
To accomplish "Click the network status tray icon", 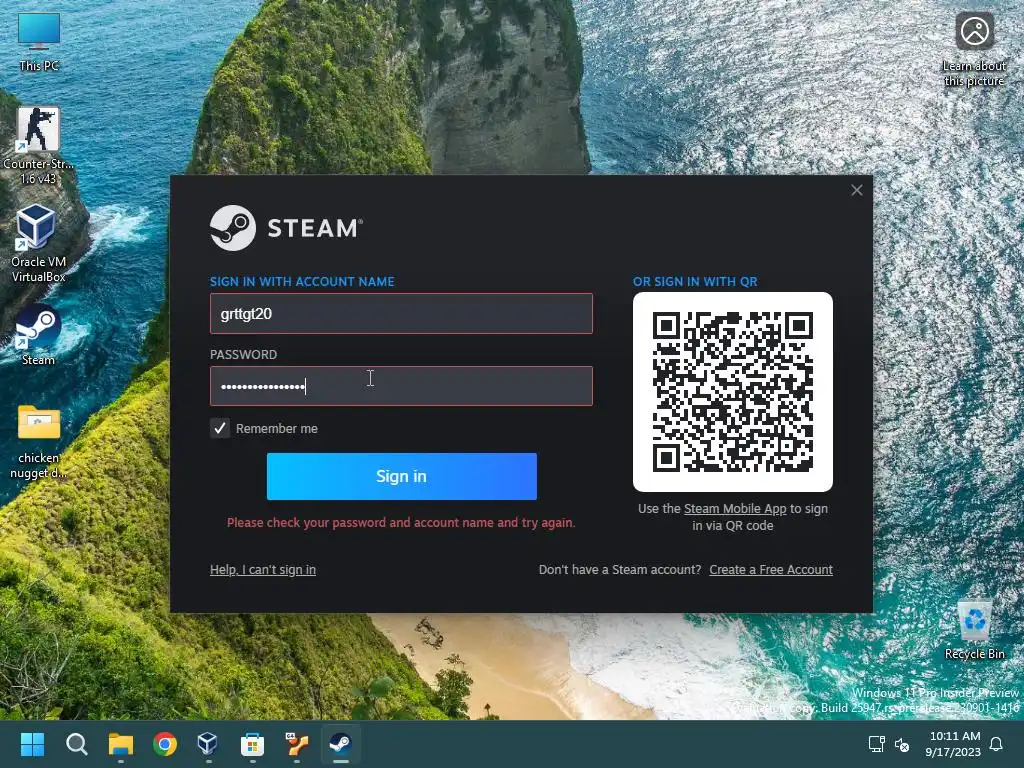I will 876,744.
